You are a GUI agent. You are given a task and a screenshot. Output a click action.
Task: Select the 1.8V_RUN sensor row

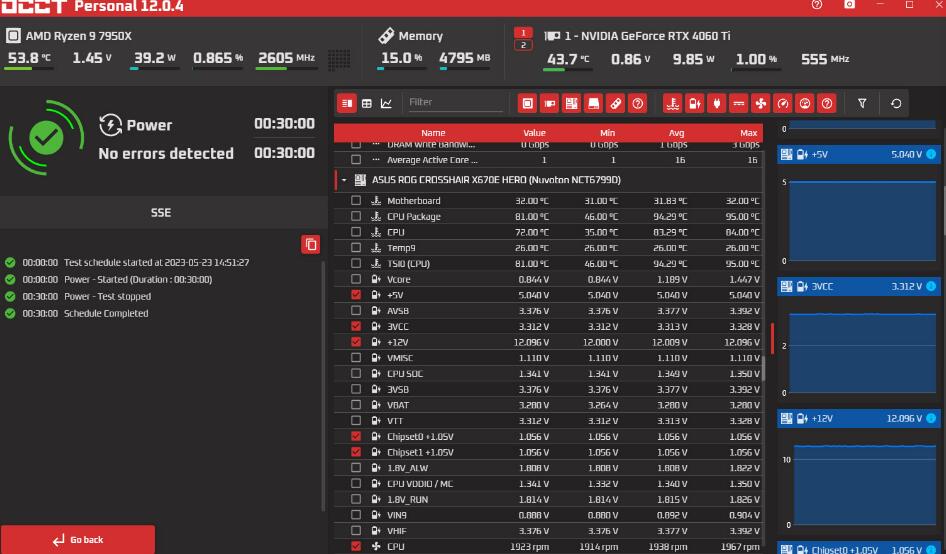tap(548, 499)
